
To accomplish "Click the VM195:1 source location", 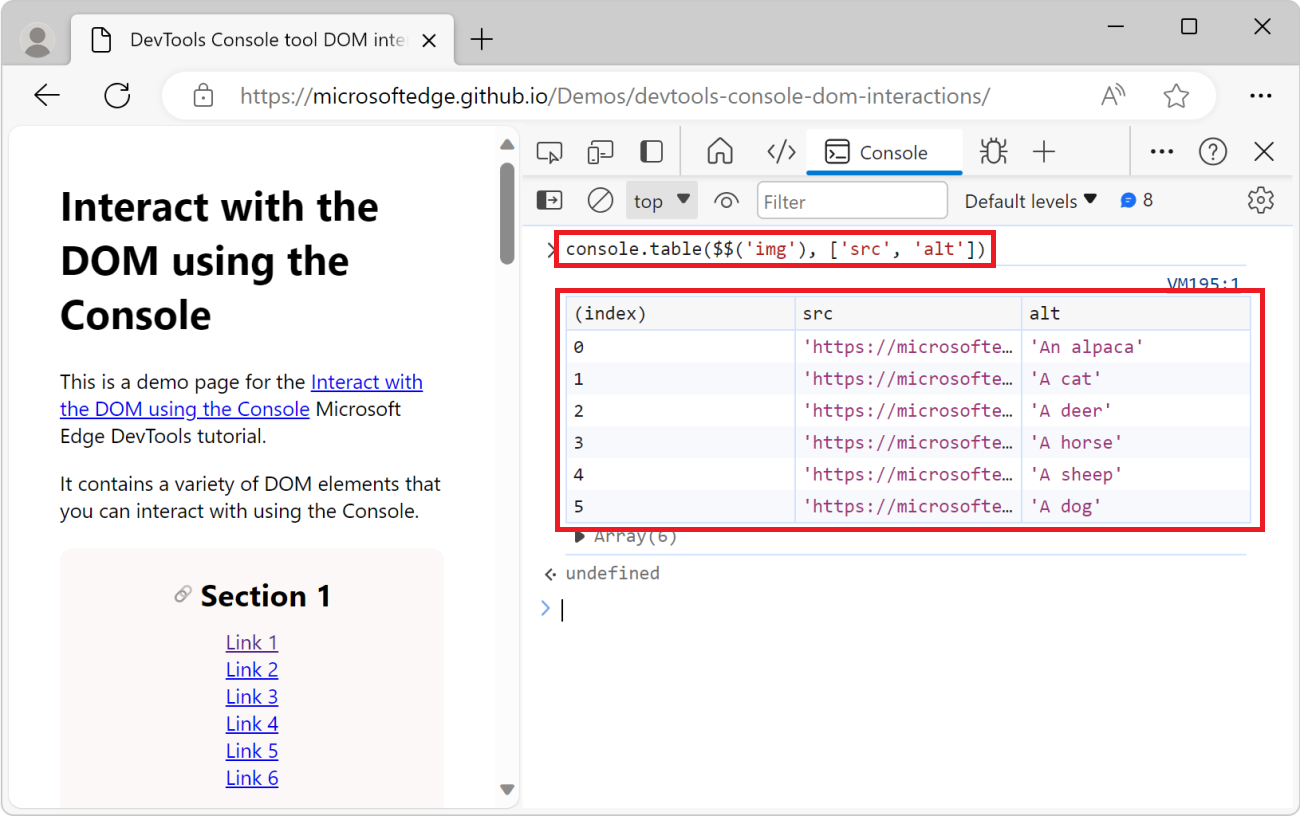I will pos(1202,283).
